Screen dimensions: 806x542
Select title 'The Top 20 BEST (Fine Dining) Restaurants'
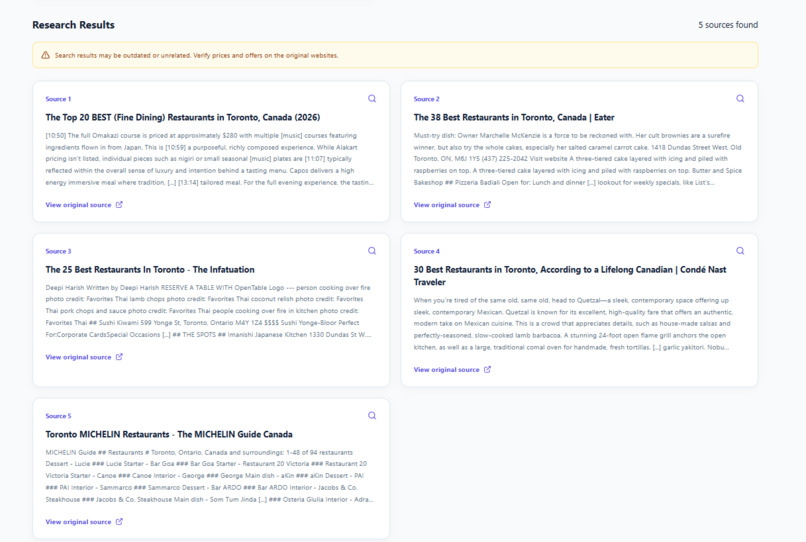click(182, 117)
